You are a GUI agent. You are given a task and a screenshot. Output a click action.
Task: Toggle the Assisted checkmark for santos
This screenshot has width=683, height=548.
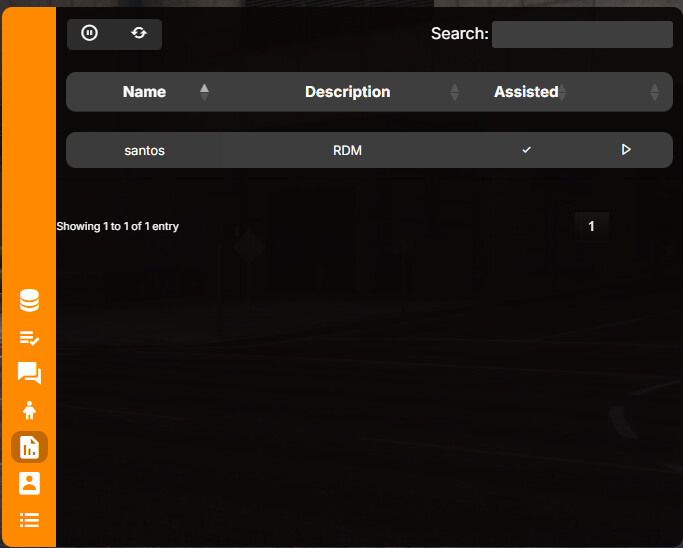pyautogui.click(x=526, y=150)
